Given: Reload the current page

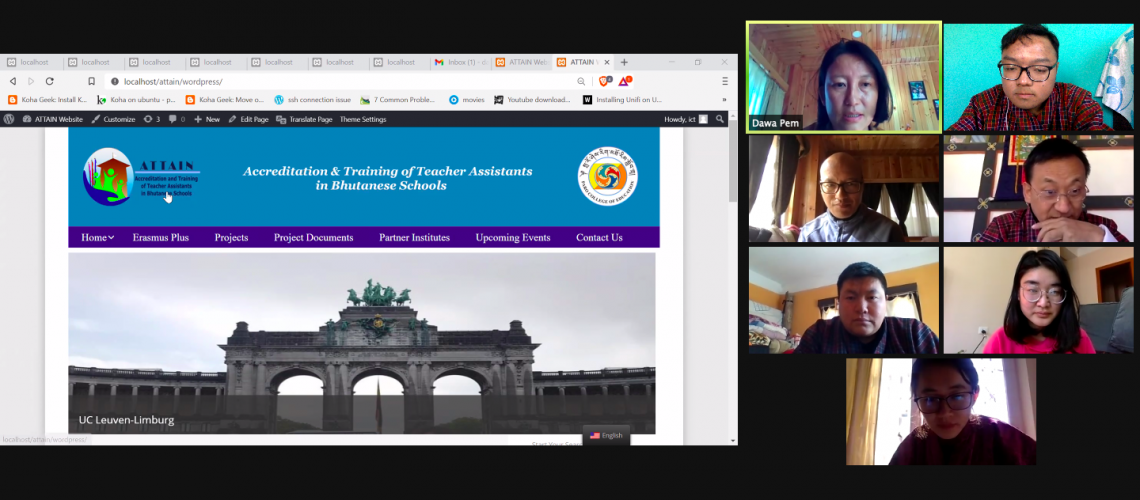Looking at the screenshot, I should click(49, 81).
